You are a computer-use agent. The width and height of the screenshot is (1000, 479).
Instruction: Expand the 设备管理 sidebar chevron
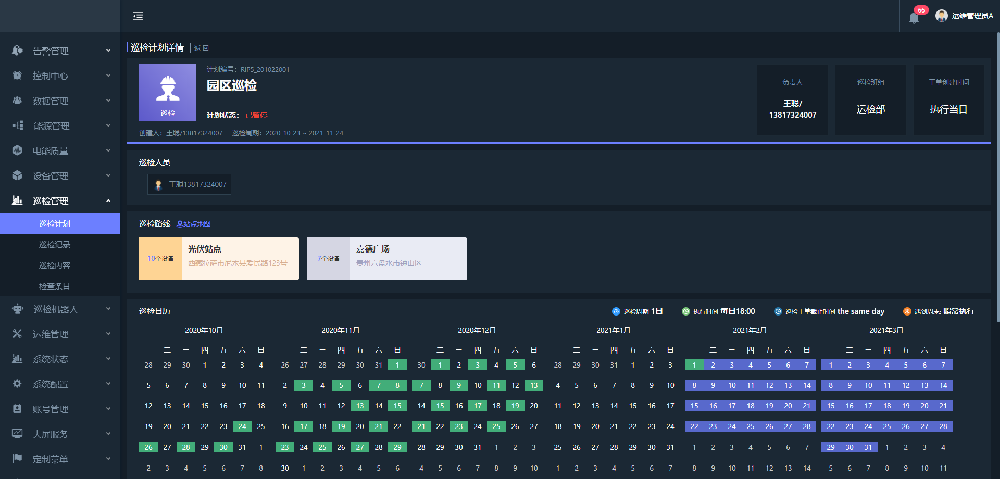[x=108, y=176]
